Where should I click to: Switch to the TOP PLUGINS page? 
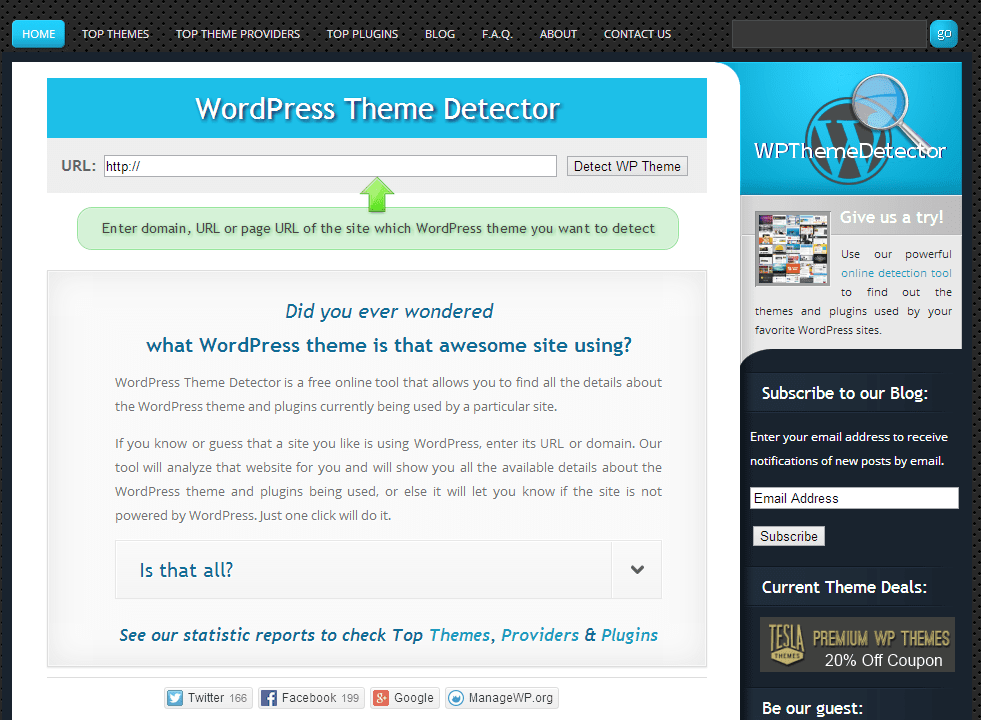(x=362, y=33)
